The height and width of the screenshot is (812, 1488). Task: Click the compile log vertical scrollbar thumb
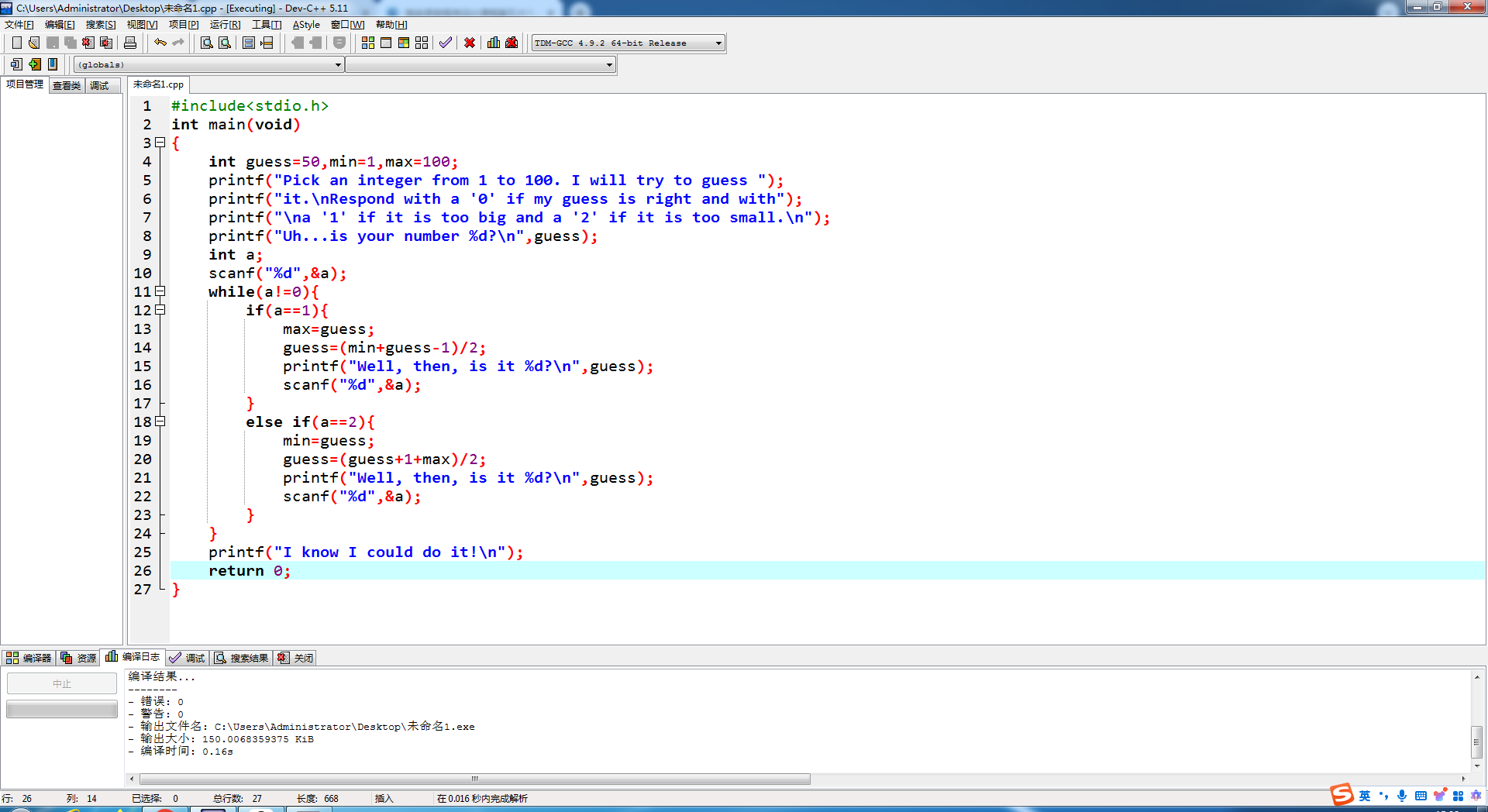1477,741
